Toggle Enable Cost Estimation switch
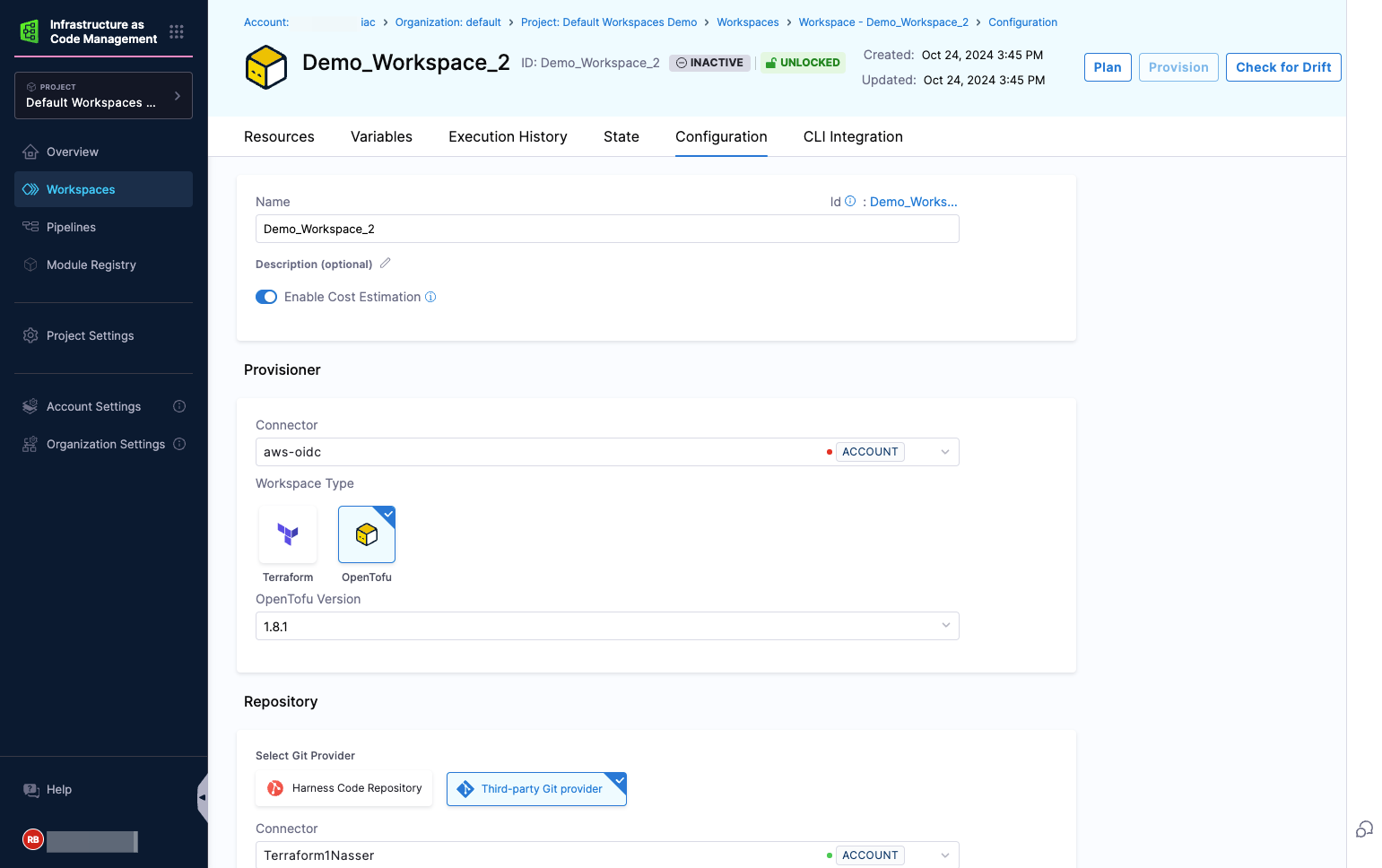This screenshot has height=868, width=1382. point(266,297)
